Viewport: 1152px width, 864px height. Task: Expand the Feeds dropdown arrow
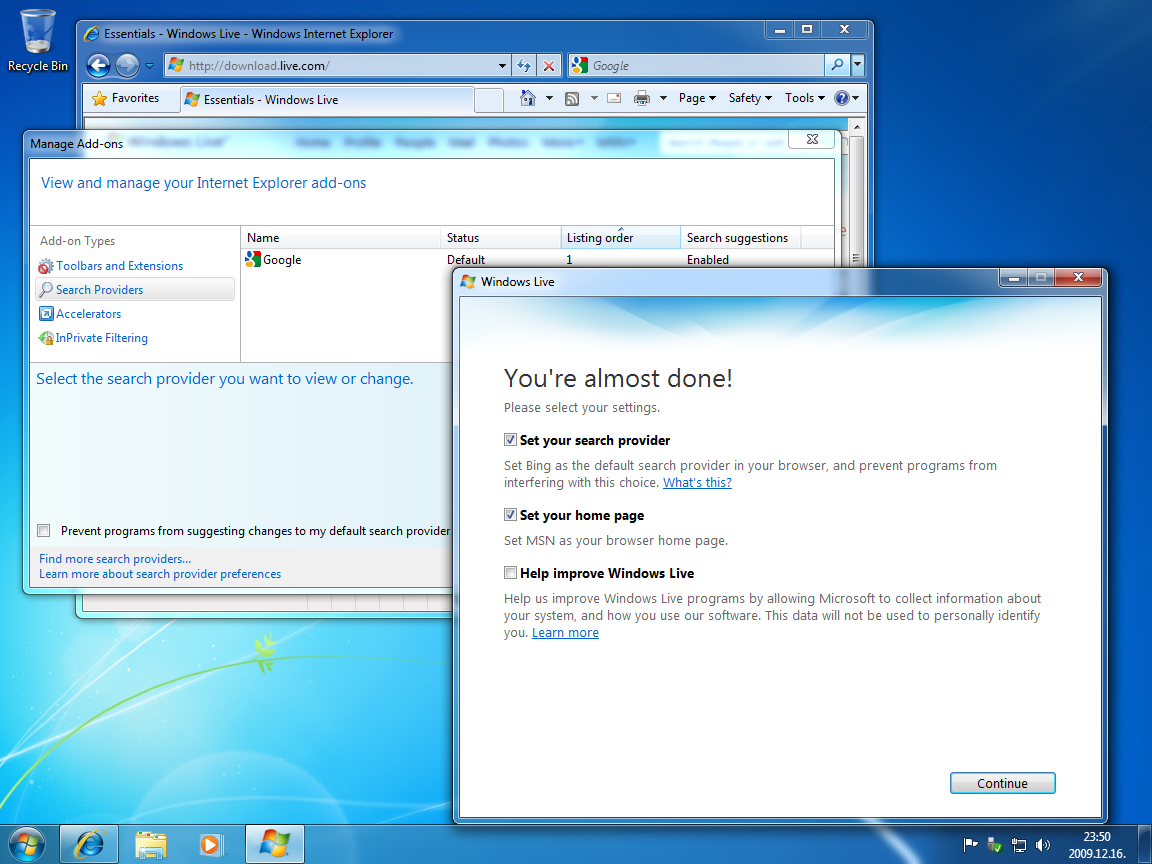point(594,98)
